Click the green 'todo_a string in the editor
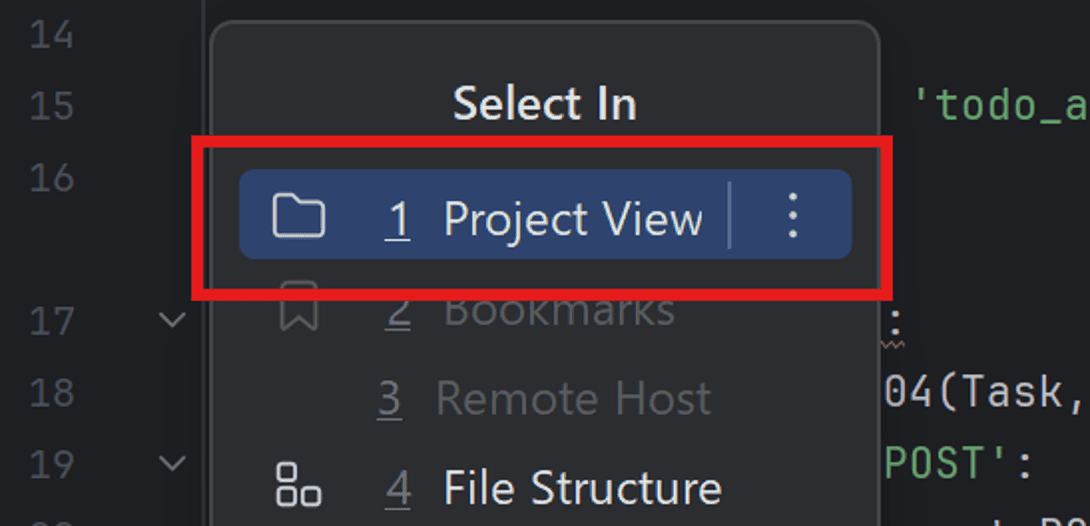The width and height of the screenshot is (1090, 526). tap(1001, 106)
